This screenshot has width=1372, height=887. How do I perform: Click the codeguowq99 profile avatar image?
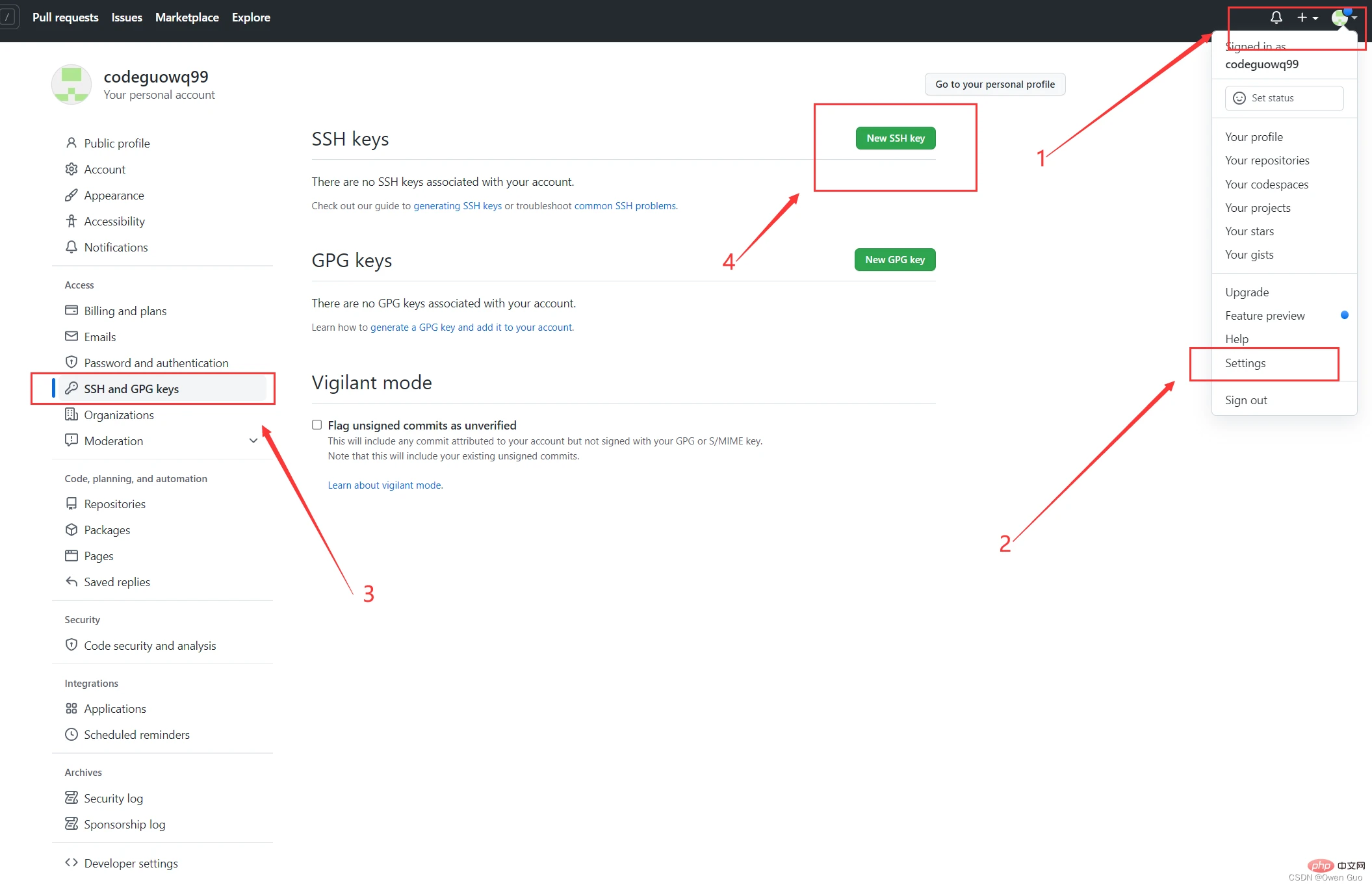[71, 84]
